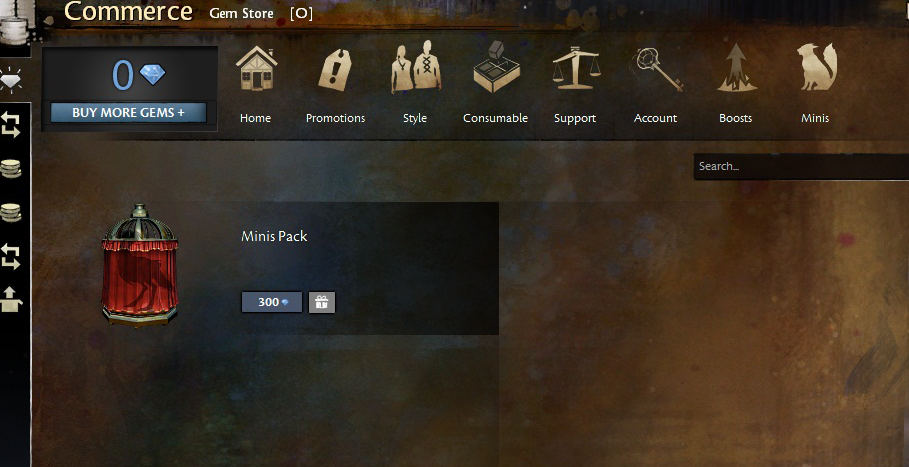
Task: Open the Consumable box icon
Action: coord(496,67)
